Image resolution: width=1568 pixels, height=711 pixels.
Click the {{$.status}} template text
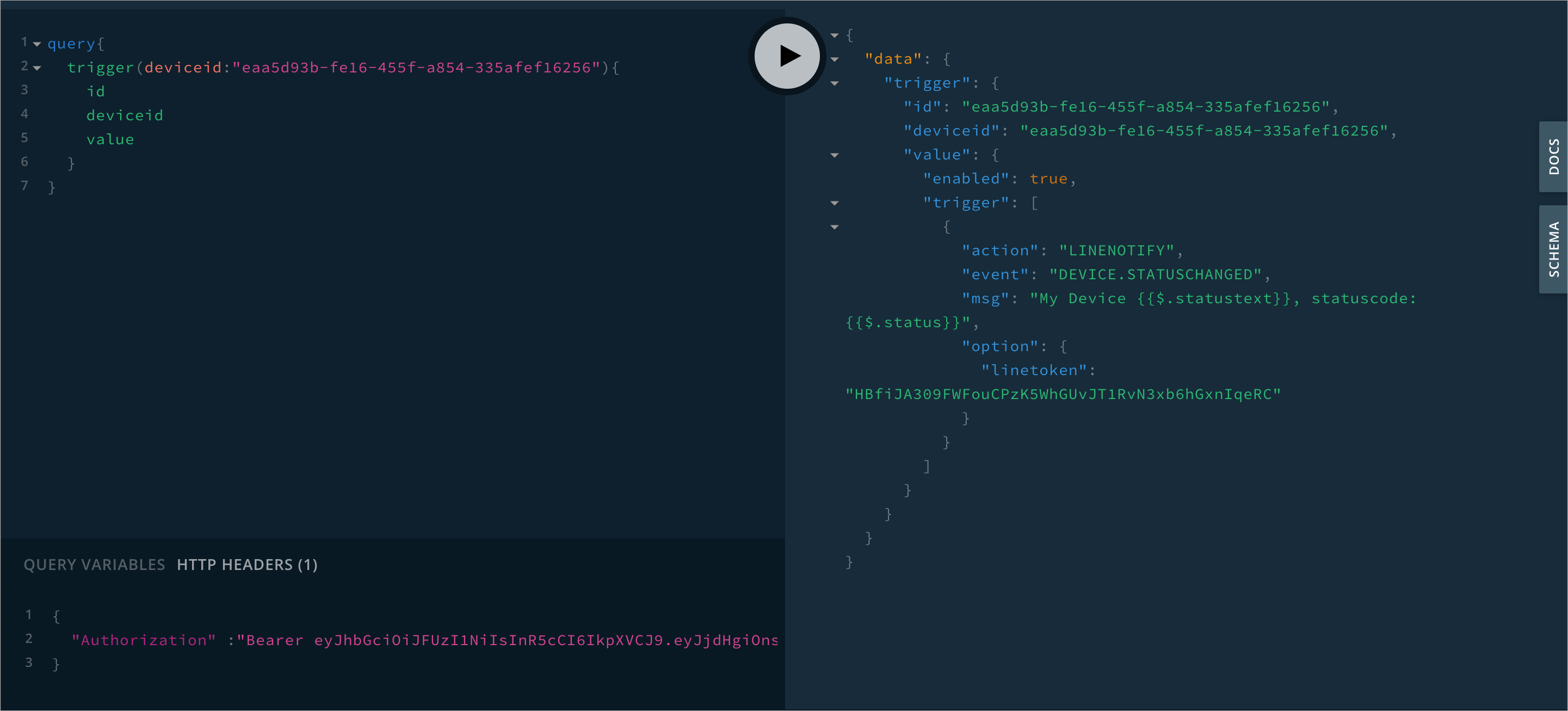(903, 323)
